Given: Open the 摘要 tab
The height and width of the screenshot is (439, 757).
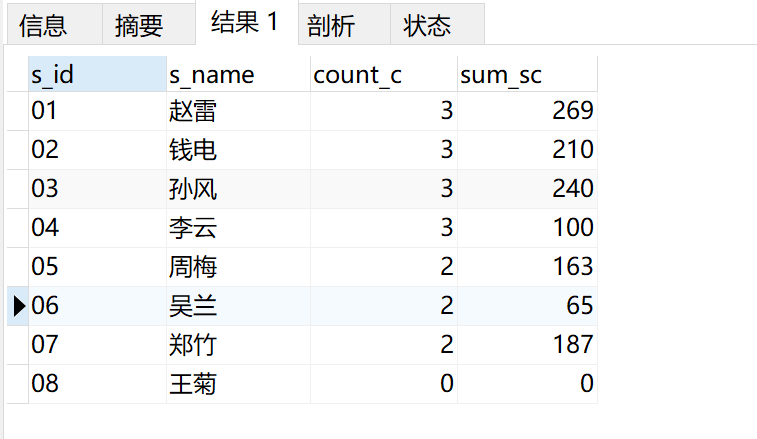Looking at the screenshot, I should point(139,25).
